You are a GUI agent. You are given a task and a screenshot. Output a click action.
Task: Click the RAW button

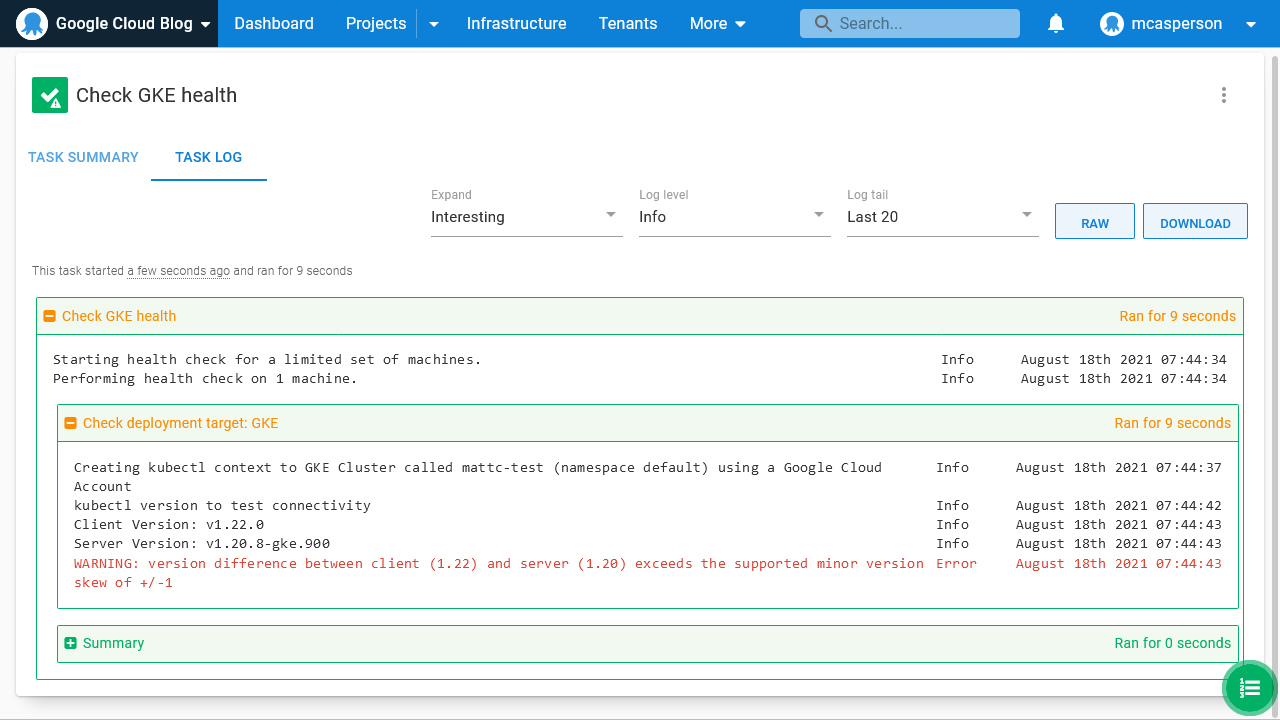click(1094, 221)
